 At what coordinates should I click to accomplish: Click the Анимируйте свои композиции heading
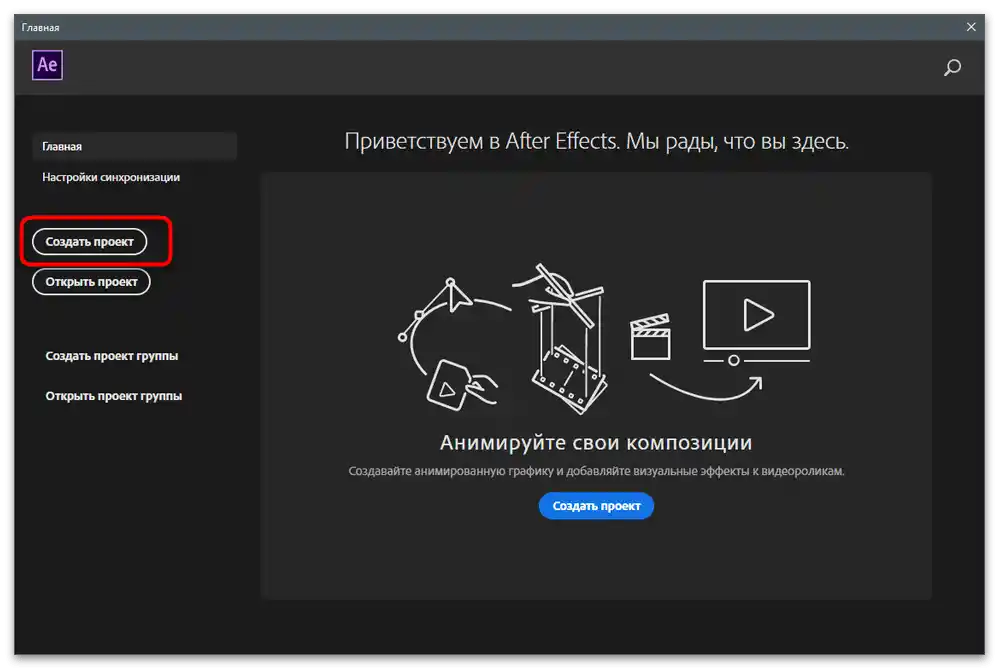[x=596, y=442]
